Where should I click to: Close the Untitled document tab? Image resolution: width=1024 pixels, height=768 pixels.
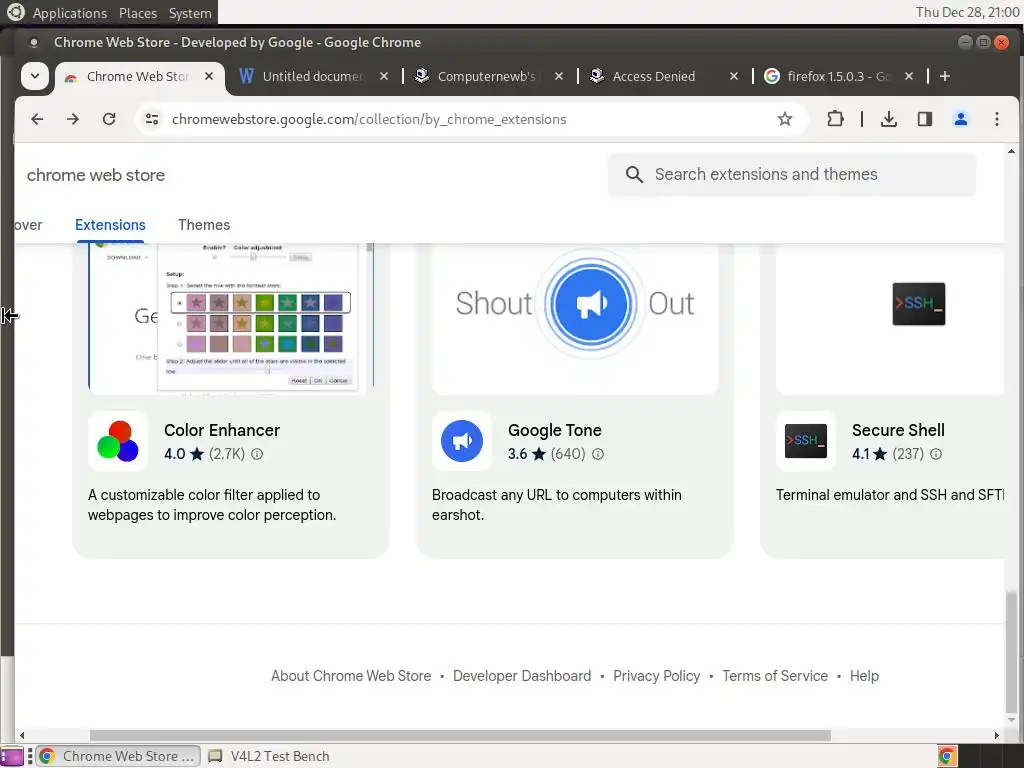384,76
